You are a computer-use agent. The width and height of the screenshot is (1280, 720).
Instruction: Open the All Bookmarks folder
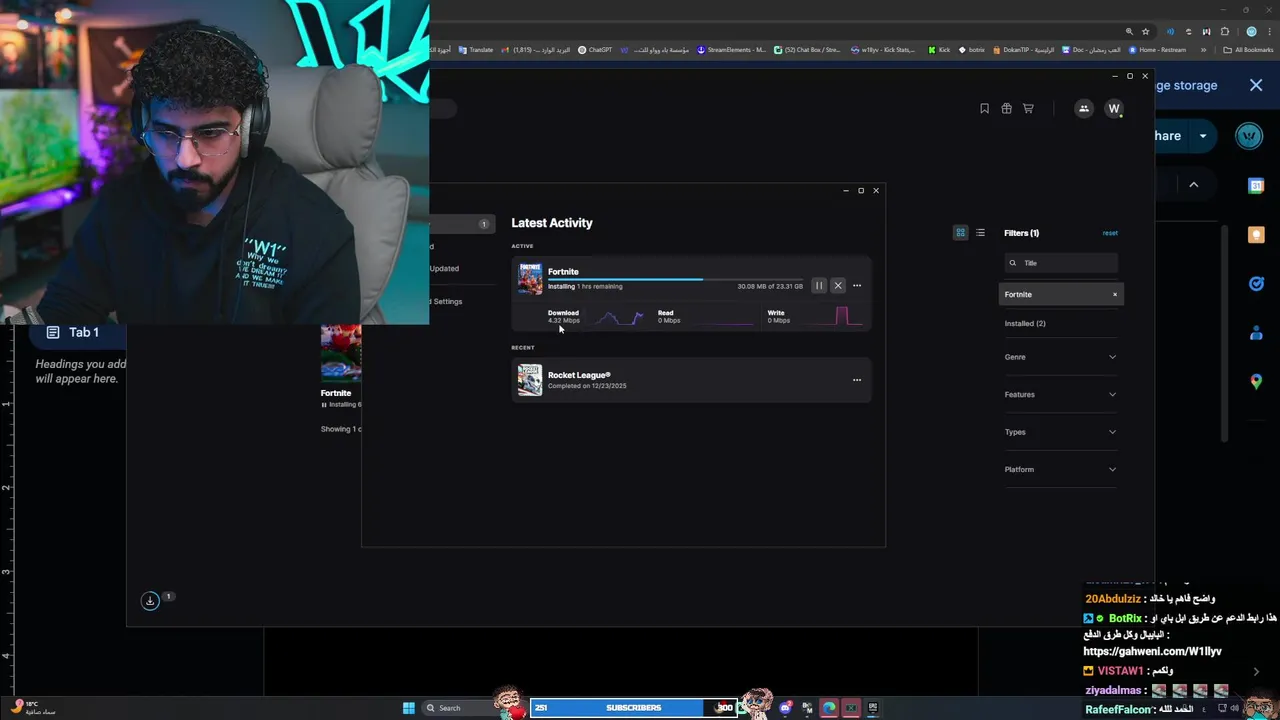click(1248, 49)
